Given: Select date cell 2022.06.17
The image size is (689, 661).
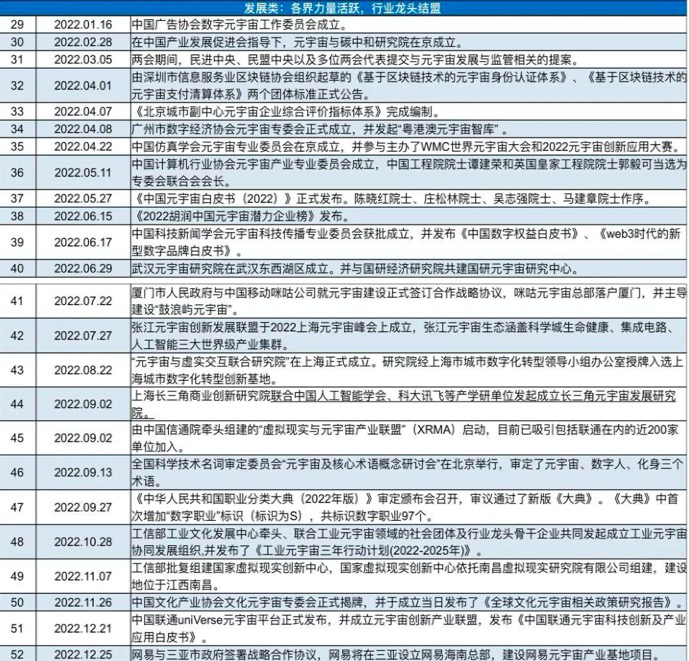Looking at the screenshot, I should pyautogui.click(x=83, y=242).
